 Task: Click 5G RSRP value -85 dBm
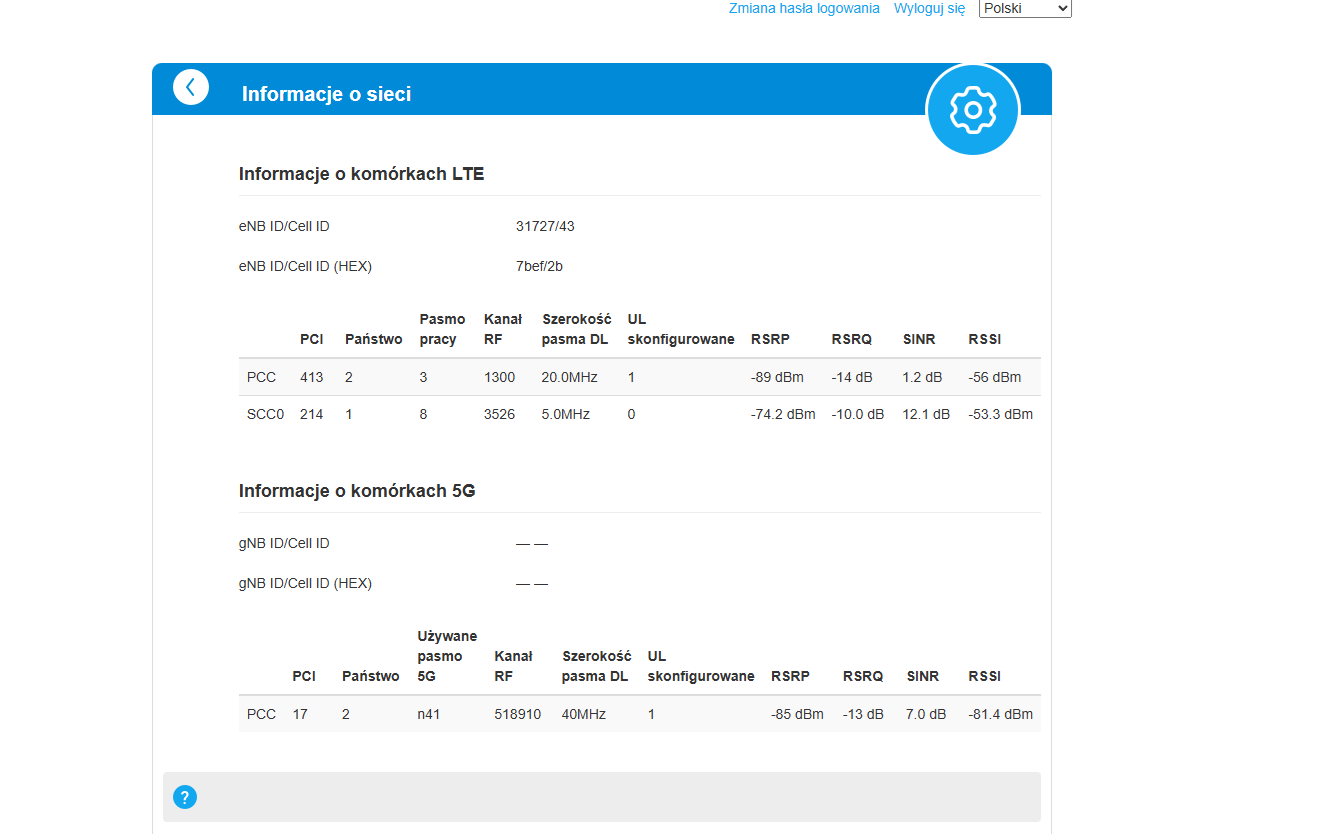tap(797, 714)
